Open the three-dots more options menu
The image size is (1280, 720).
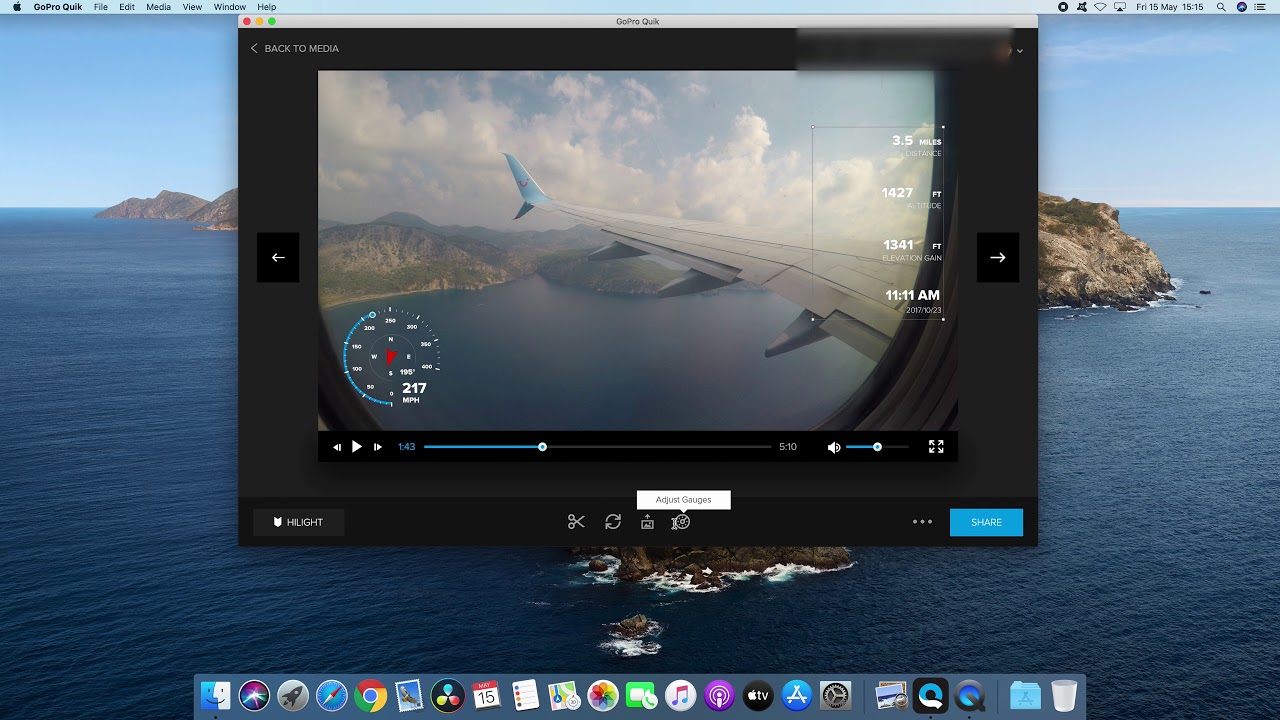pos(922,522)
